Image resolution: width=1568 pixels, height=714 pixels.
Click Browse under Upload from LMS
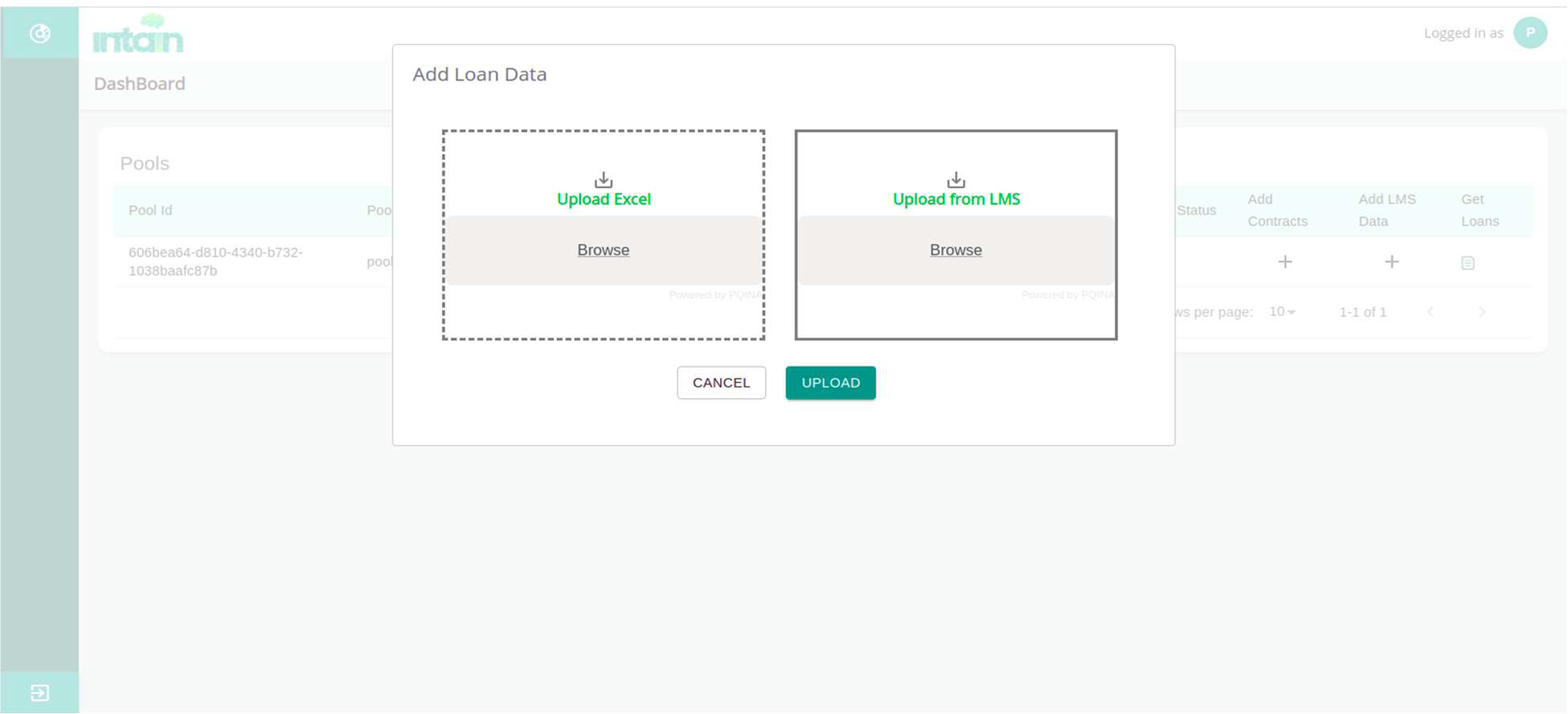[956, 250]
